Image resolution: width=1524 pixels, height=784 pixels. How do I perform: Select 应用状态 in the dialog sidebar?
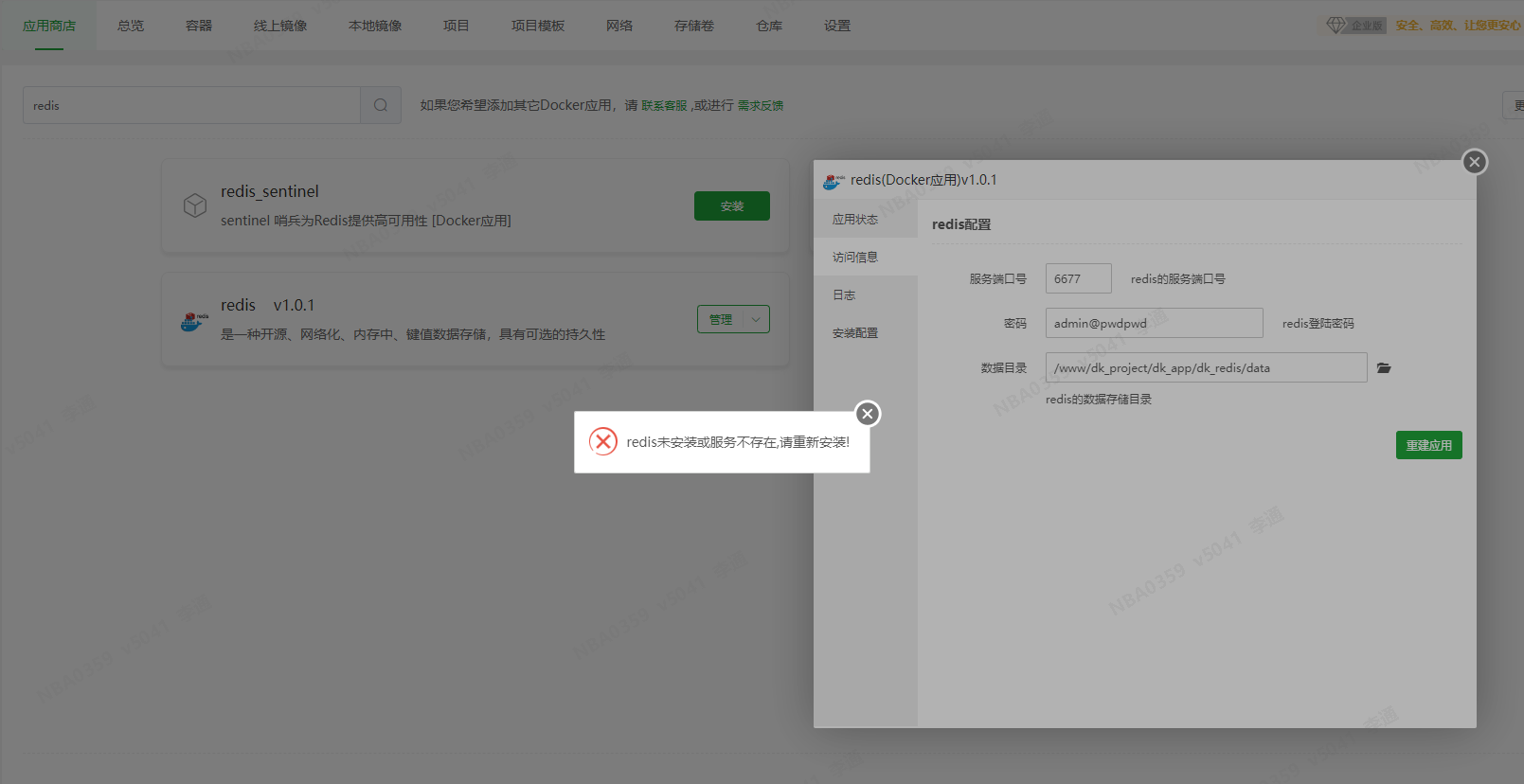click(x=866, y=219)
